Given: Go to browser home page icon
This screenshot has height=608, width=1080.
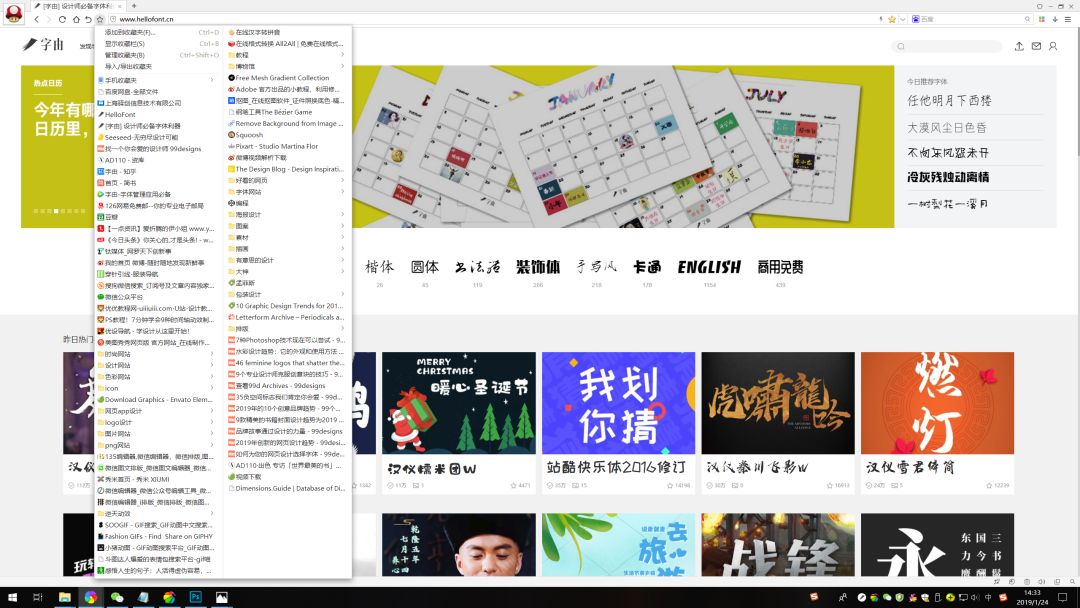Looking at the screenshot, I should coord(75,19).
